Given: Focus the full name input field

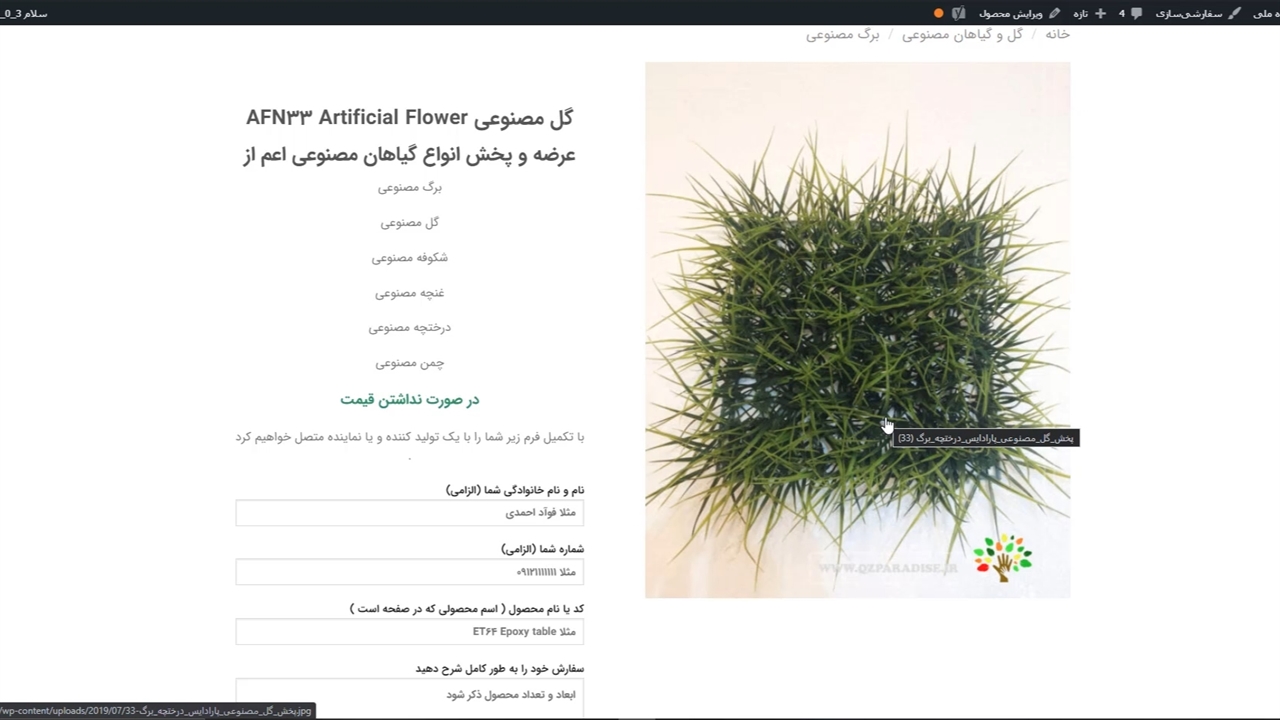Looking at the screenshot, I should tap(409, 513).
